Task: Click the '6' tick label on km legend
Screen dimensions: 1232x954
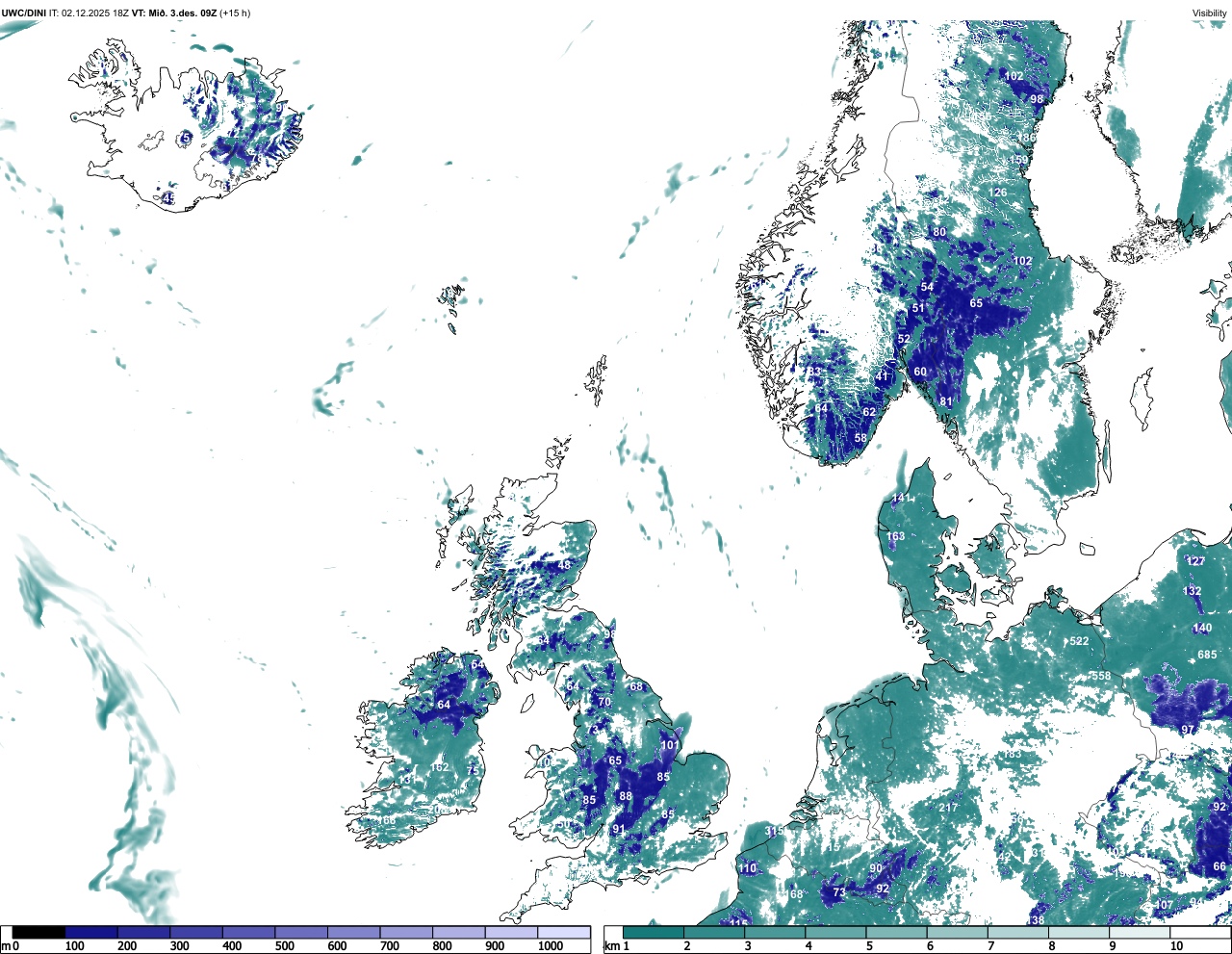Action: pyautogui.click(x=930, y=946)
